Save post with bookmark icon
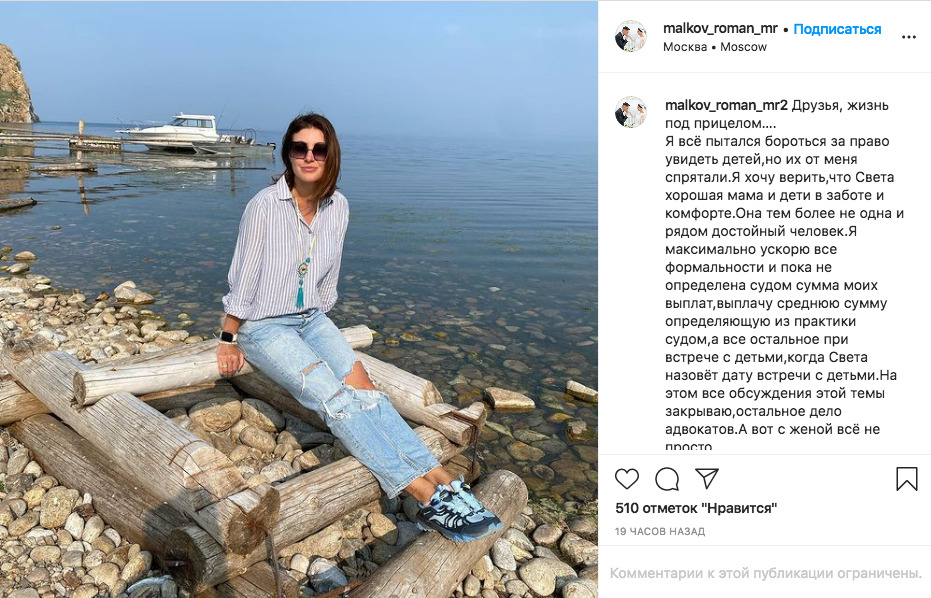This screenshot has width=931, height=598. [x=907, y=479]
